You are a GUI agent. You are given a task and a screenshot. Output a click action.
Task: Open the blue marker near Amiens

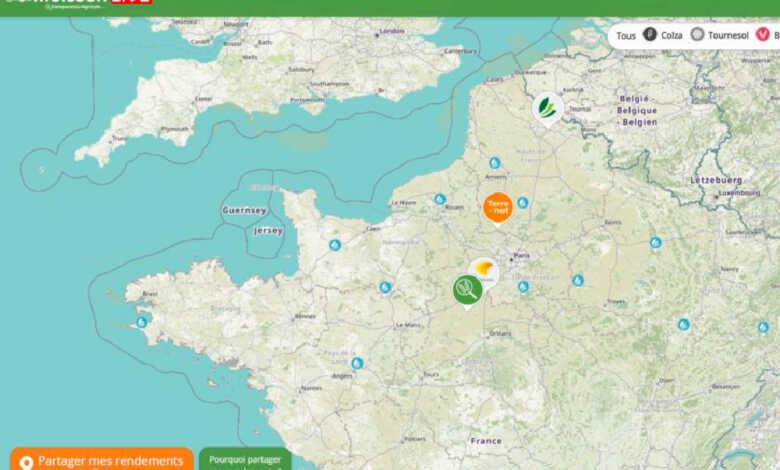click(x=494, y=162)
